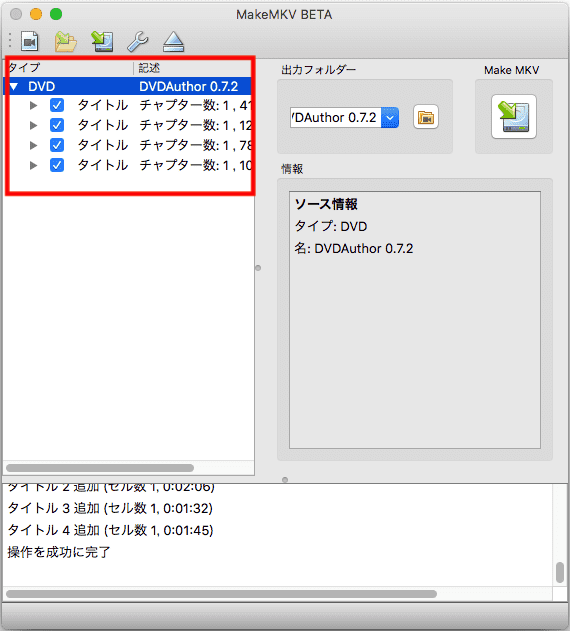The height and width of the screenshot is (631, 570).
Task: Open preferences wrench icon
Action: [138, 41]
